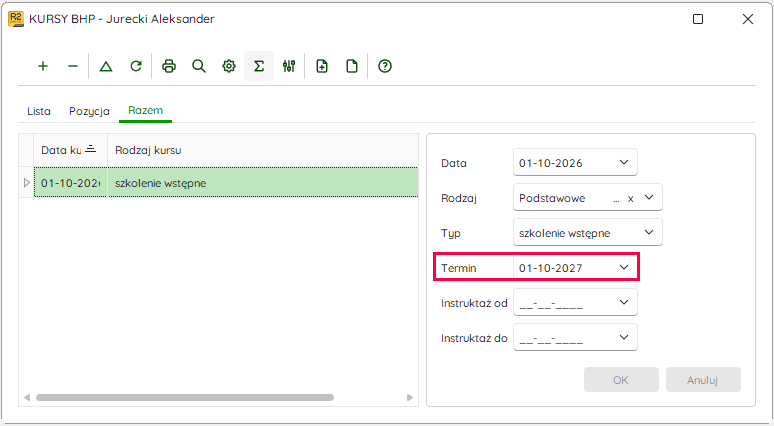The height and width of the screenshot is (426, 774).
Task: Click the Anuluj button
Action: tap(703, 380)
